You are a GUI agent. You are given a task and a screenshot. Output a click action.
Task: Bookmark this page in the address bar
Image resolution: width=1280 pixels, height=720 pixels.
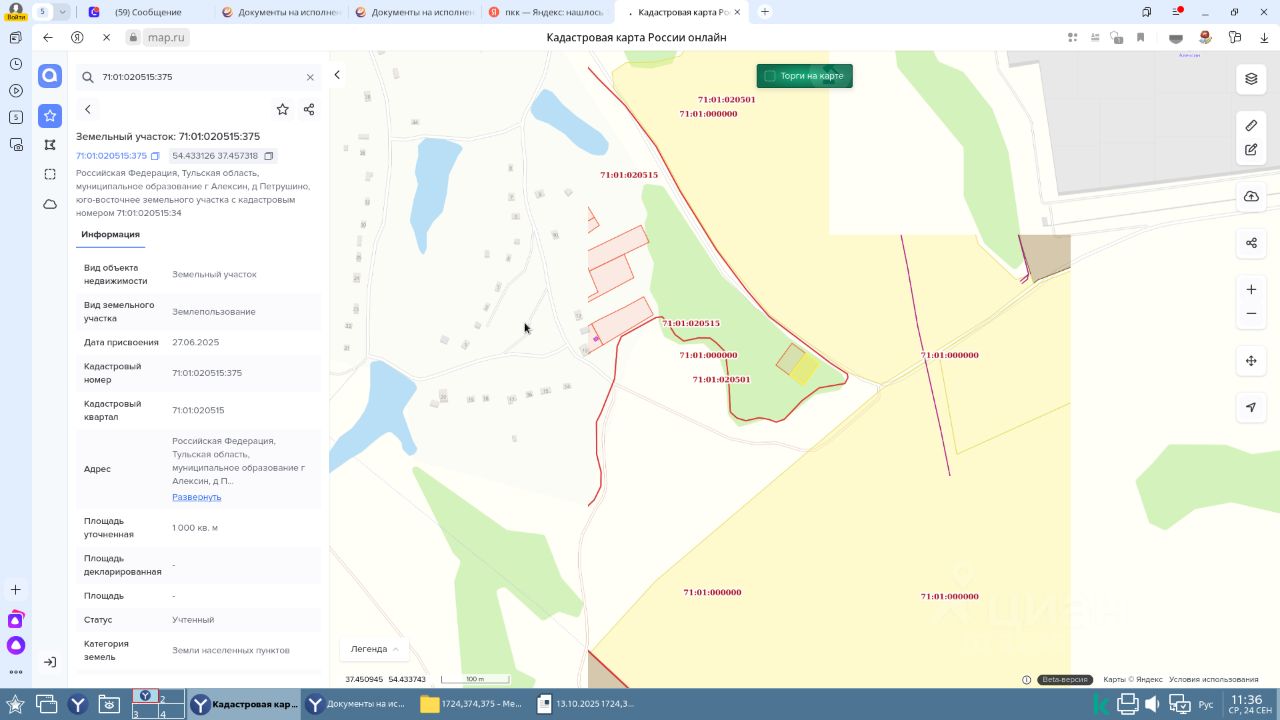pyautogui.click(x=1140, y=37)
